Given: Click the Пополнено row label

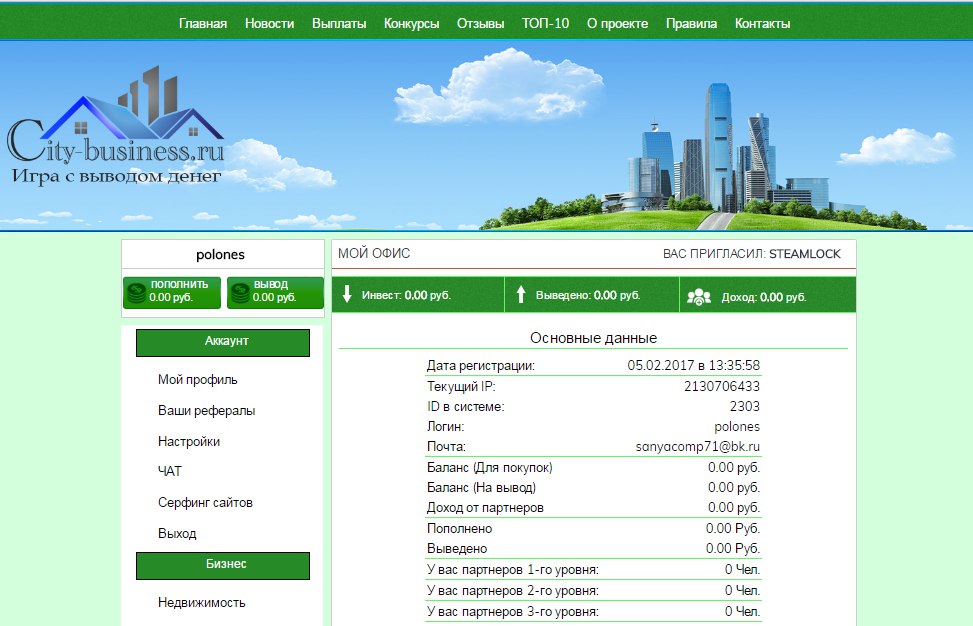Looking at the screenshot, I should (x=459, y=529).
